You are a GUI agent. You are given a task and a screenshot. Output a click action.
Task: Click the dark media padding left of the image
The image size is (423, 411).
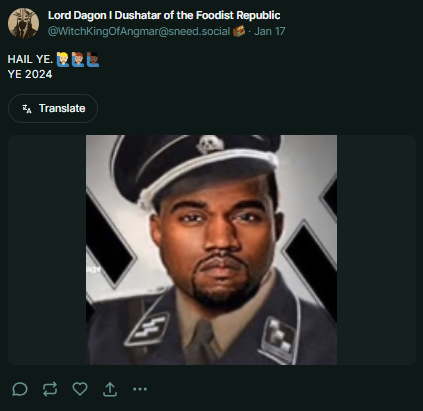(x=47, y=250)
